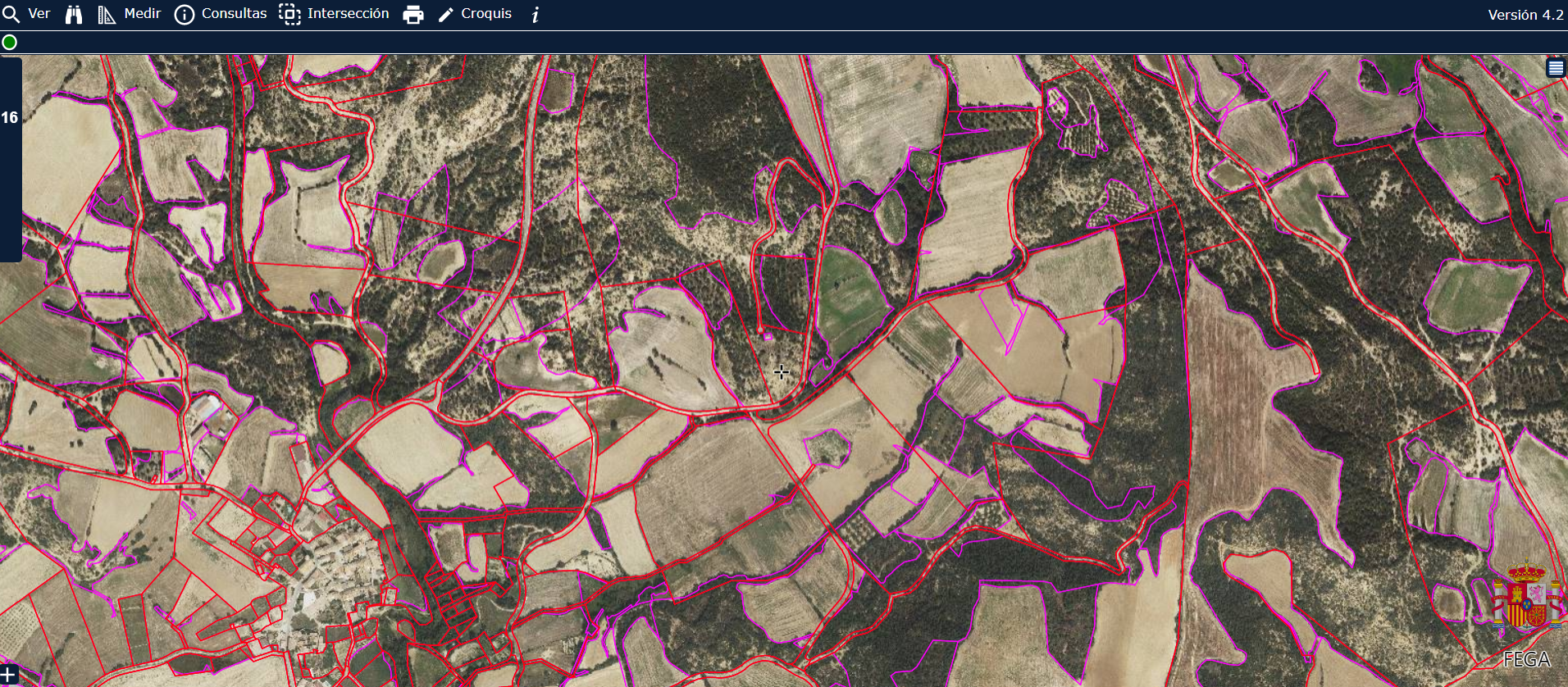
Task: Click the binoculars find icon
Action: (x=74, y=15)
